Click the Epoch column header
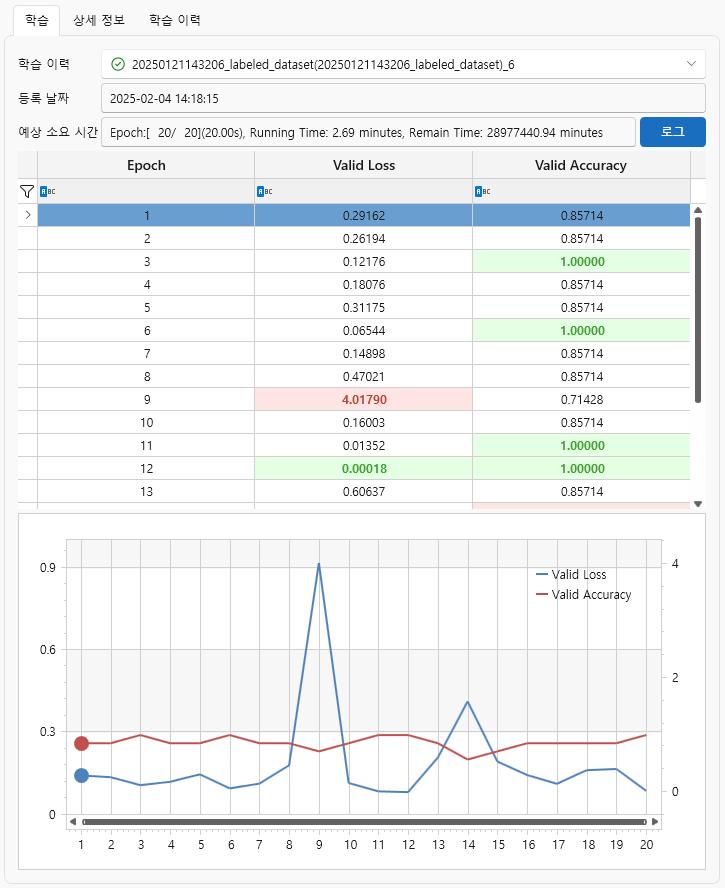725x888 pixels. (146, 165)
